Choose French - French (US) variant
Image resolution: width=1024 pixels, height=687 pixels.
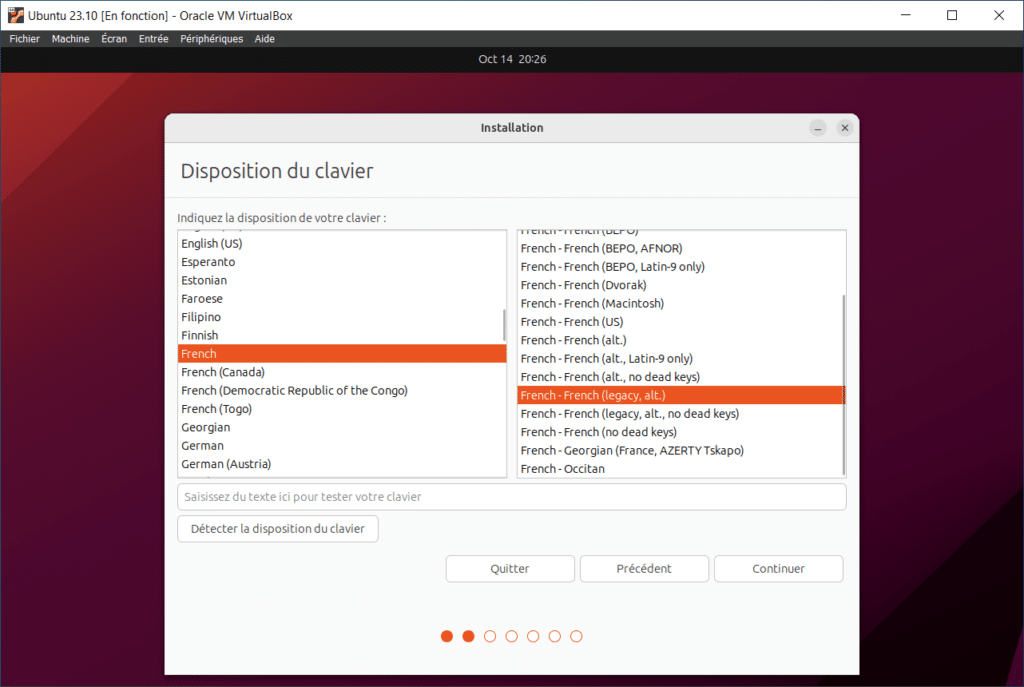click(x=680, y=321)
